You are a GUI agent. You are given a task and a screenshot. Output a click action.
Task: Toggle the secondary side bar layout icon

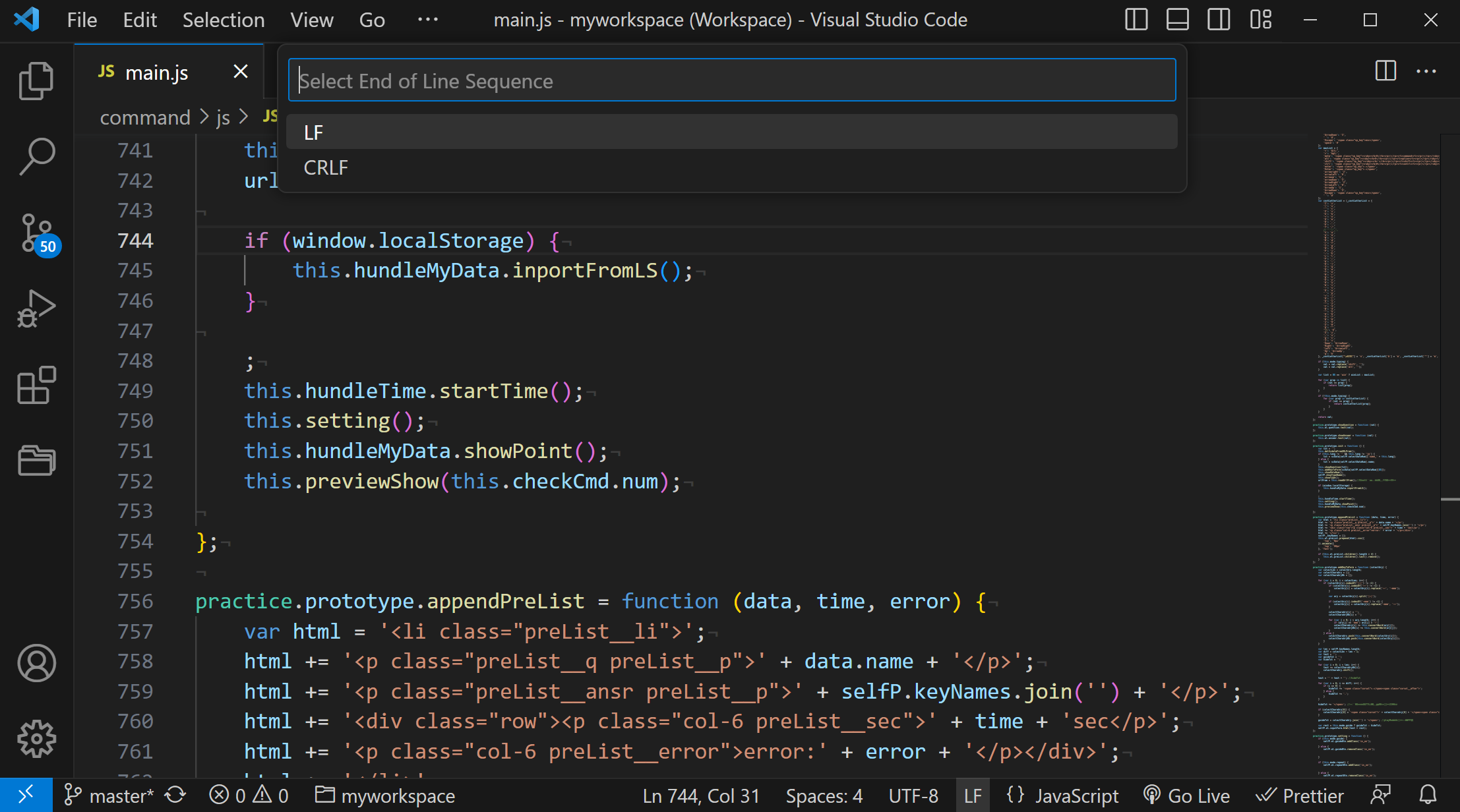click(1219, 20)
